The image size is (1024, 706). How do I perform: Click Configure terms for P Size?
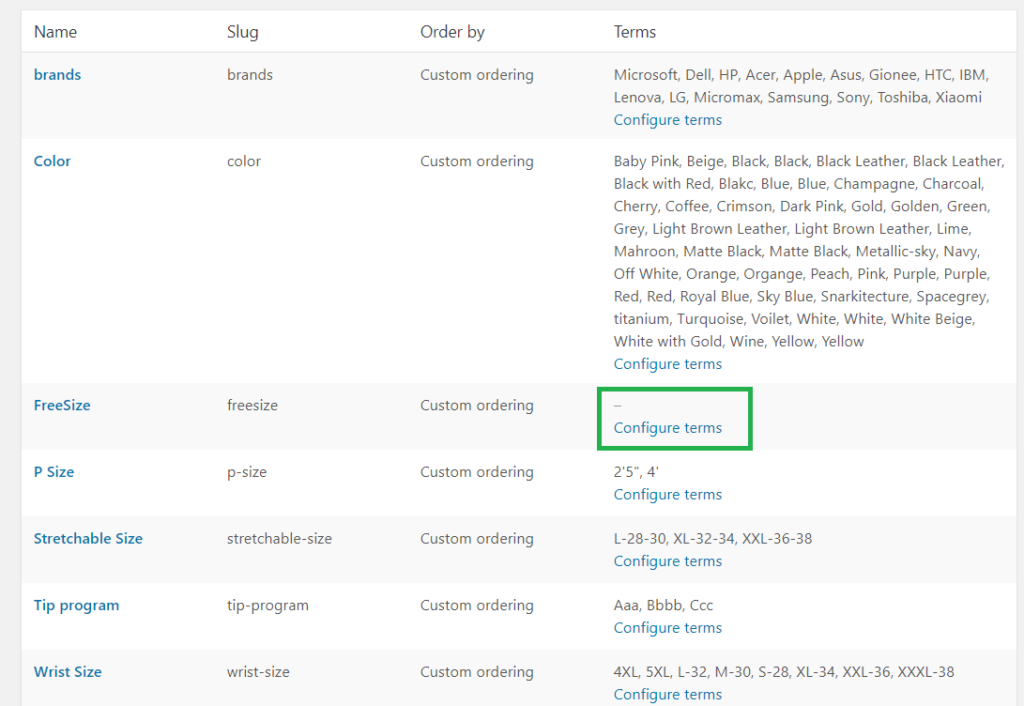click(667, 495)
